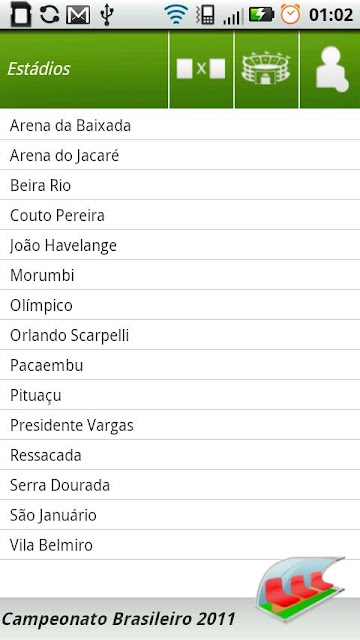This screenshot has width=360, height=640.
Task: Open Gmail notification in status bar
Action: 78,15
